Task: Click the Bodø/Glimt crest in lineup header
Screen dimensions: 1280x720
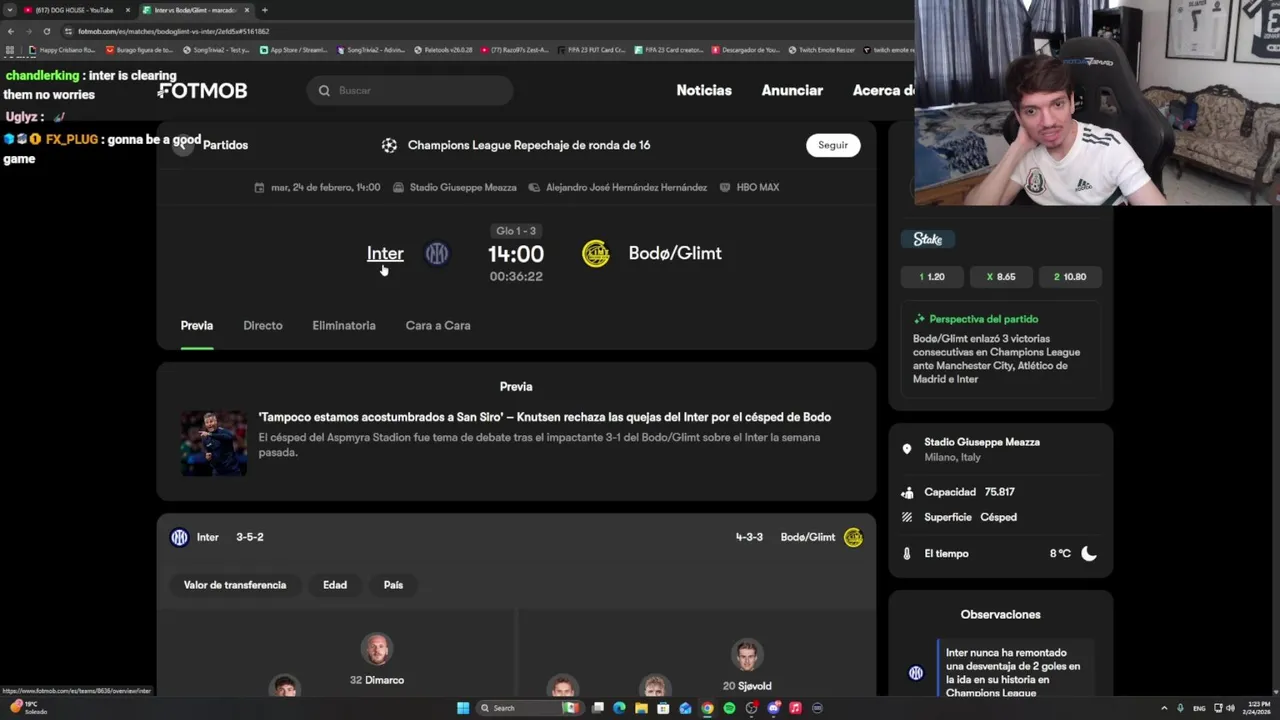Action: click(853, 537)
